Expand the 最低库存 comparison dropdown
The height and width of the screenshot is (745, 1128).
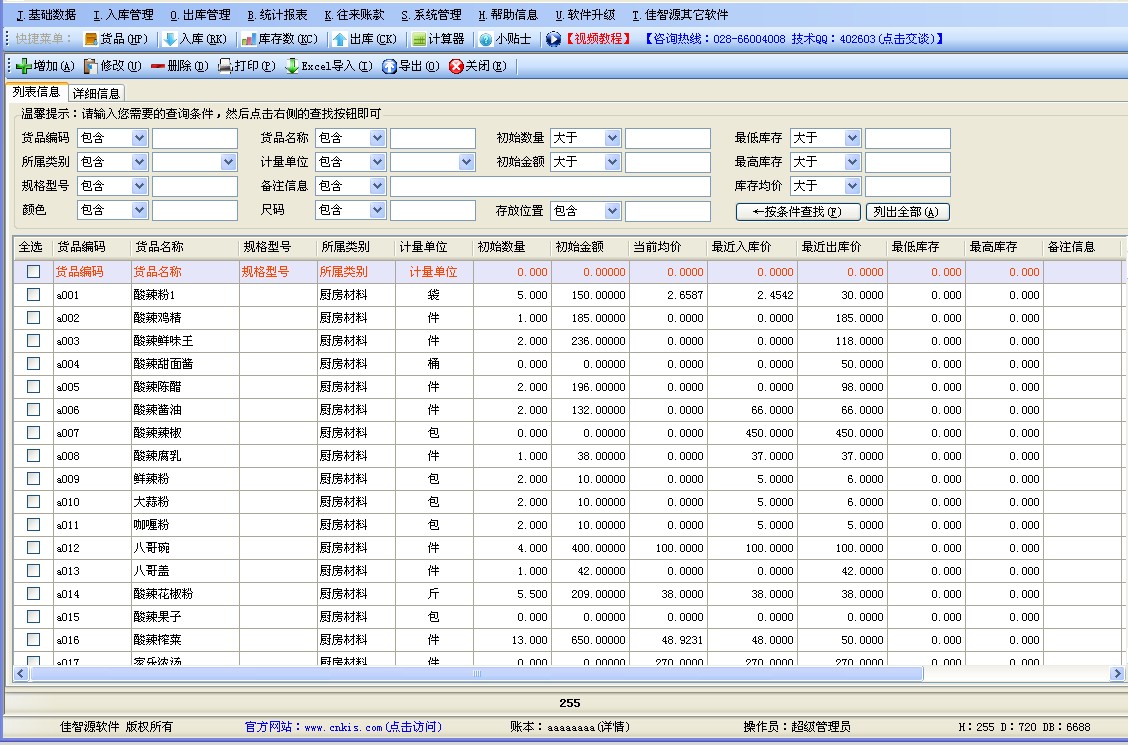tap(852, 138)
